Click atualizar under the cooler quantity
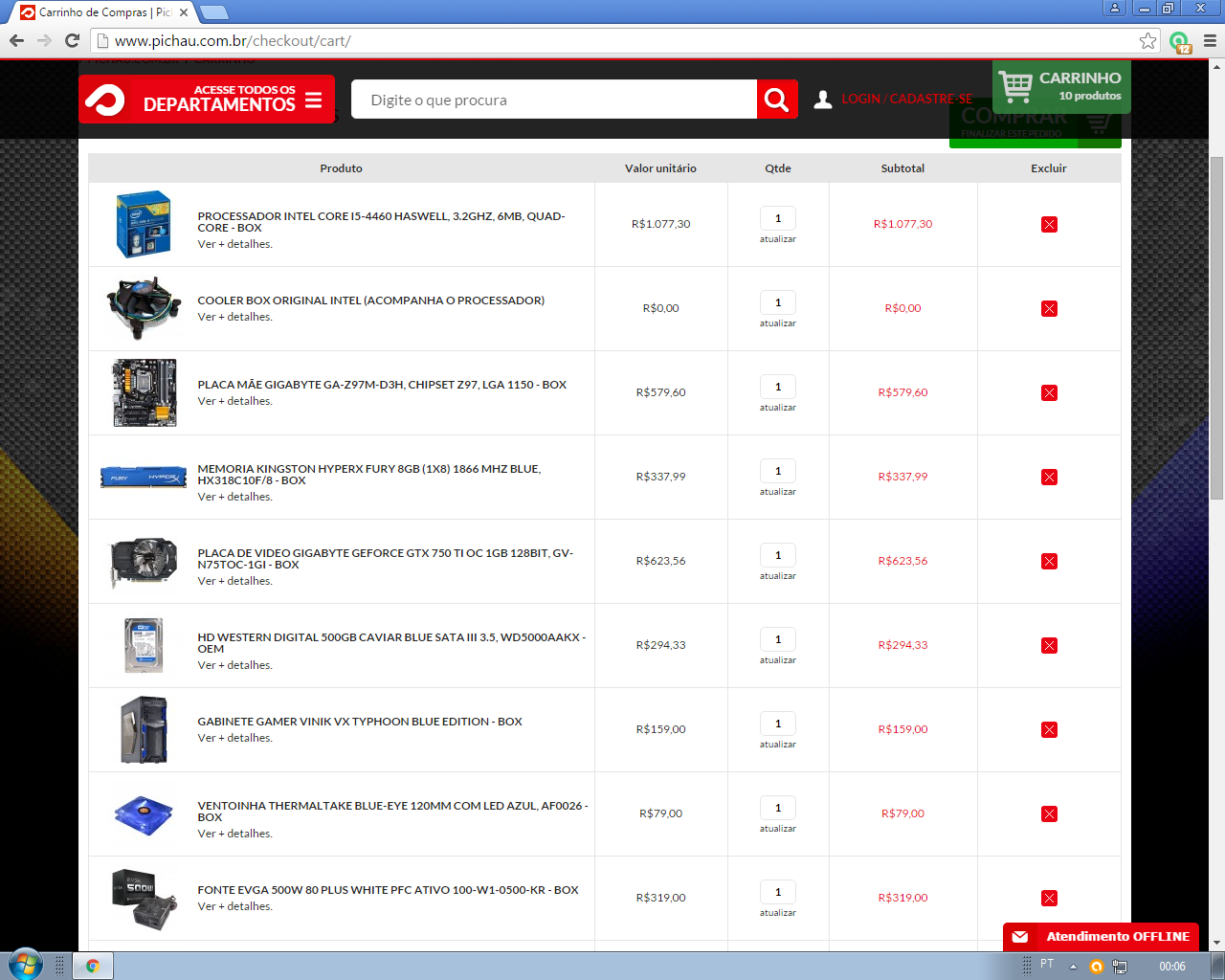Image resolution: width=1225 pixels, height=980 pixels. point(778,323)
